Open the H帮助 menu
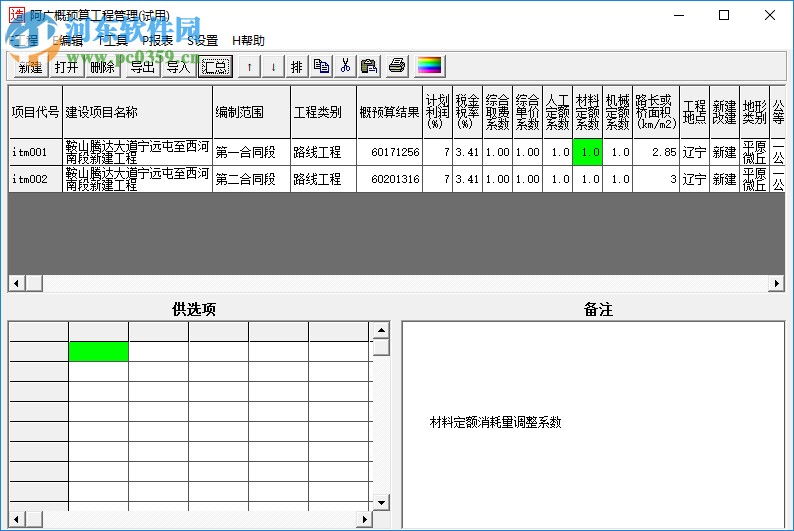The width and height of the screenshot is (794, 531). (248, 40)
